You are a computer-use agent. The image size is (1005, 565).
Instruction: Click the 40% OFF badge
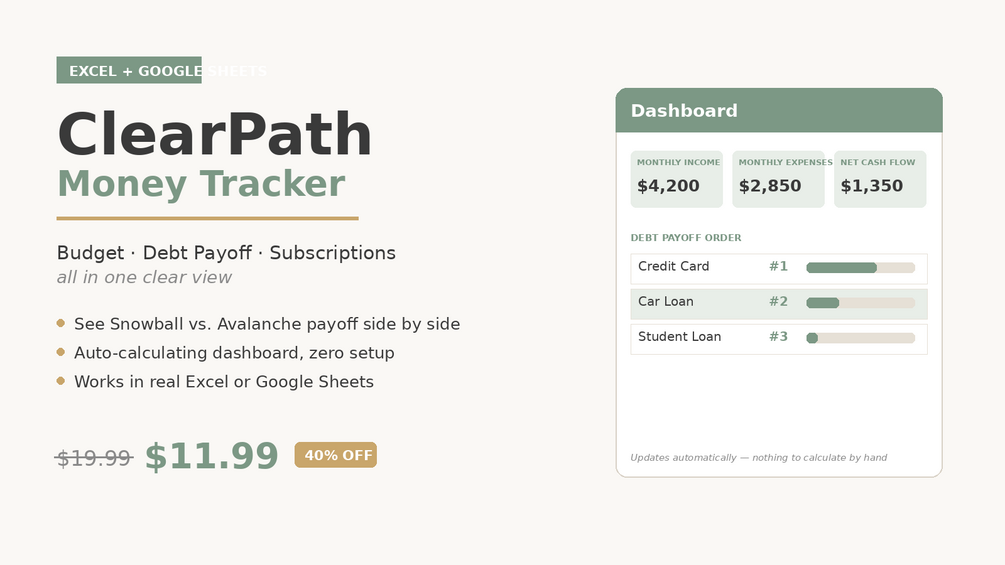[336, 455]
